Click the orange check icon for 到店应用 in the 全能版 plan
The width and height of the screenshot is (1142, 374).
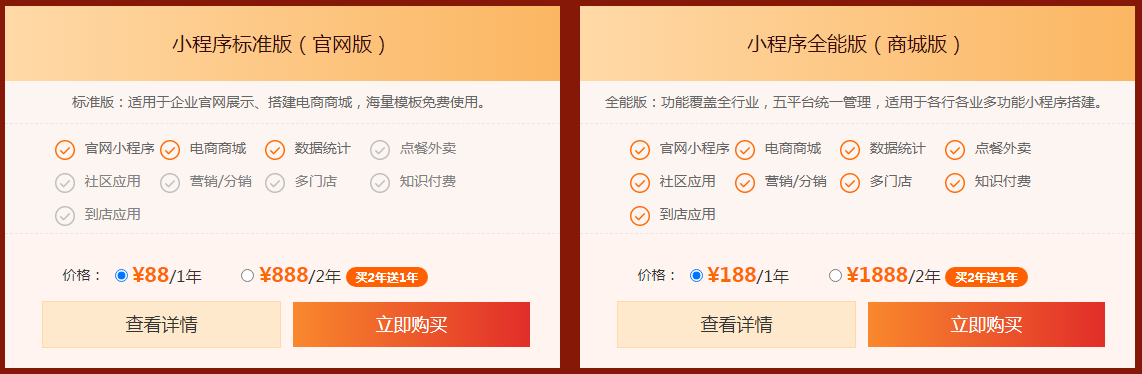click(639, 215)
